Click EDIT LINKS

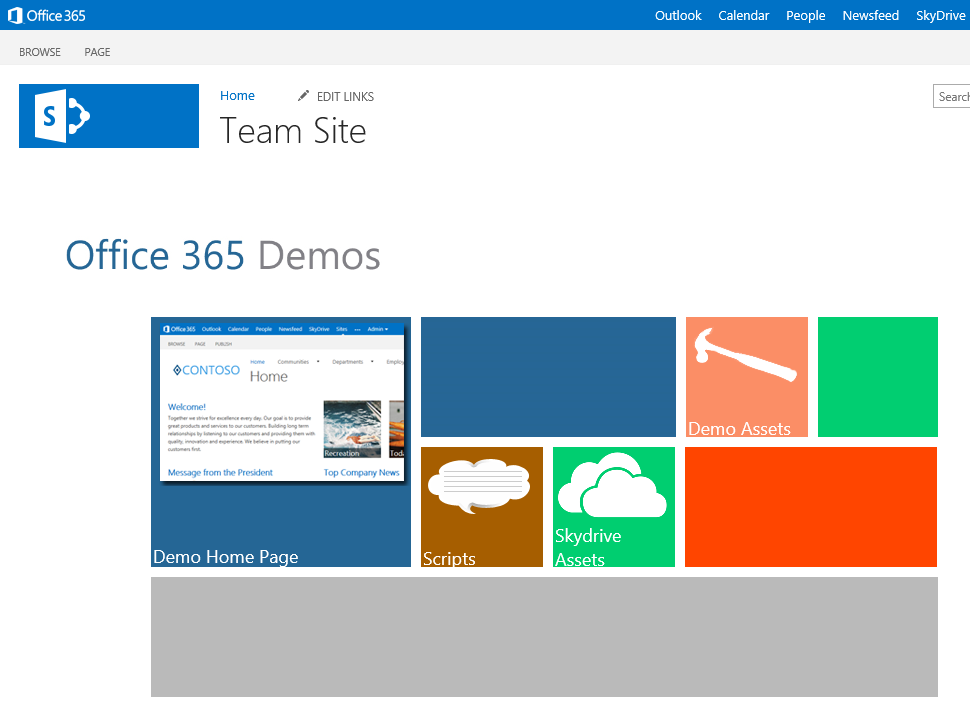click(345, 96)
